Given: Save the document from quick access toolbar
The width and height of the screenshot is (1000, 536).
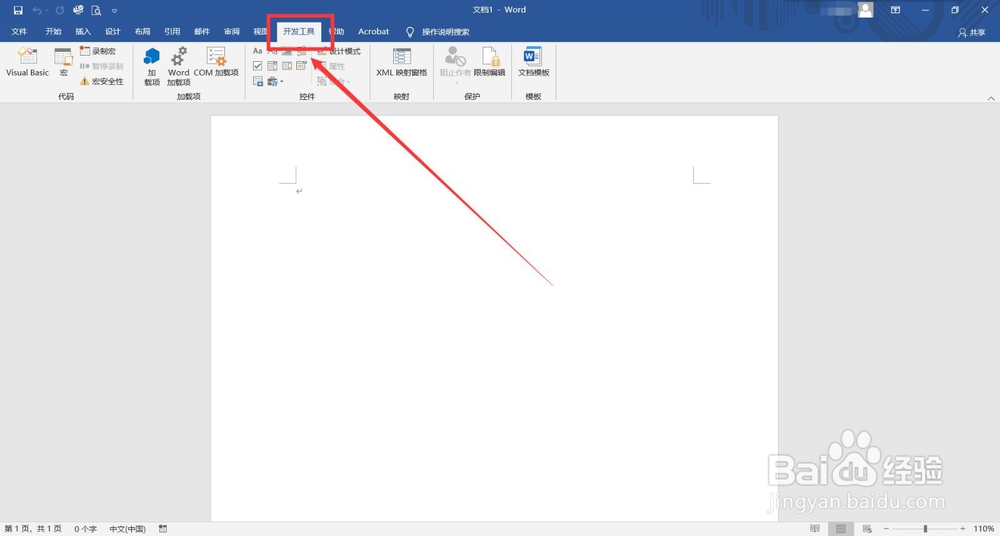Looking at the screenshot, I should point(18,10).
